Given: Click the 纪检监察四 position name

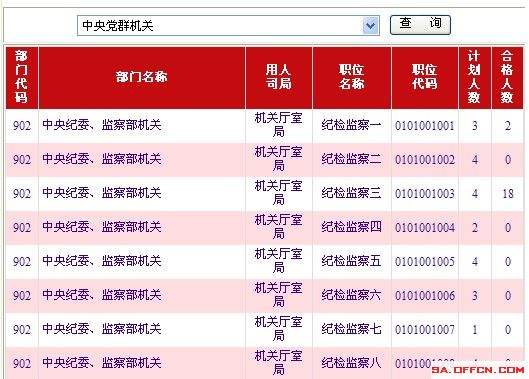Looking at the screenshot, I should pyautogui.click(x=352, y=227).
